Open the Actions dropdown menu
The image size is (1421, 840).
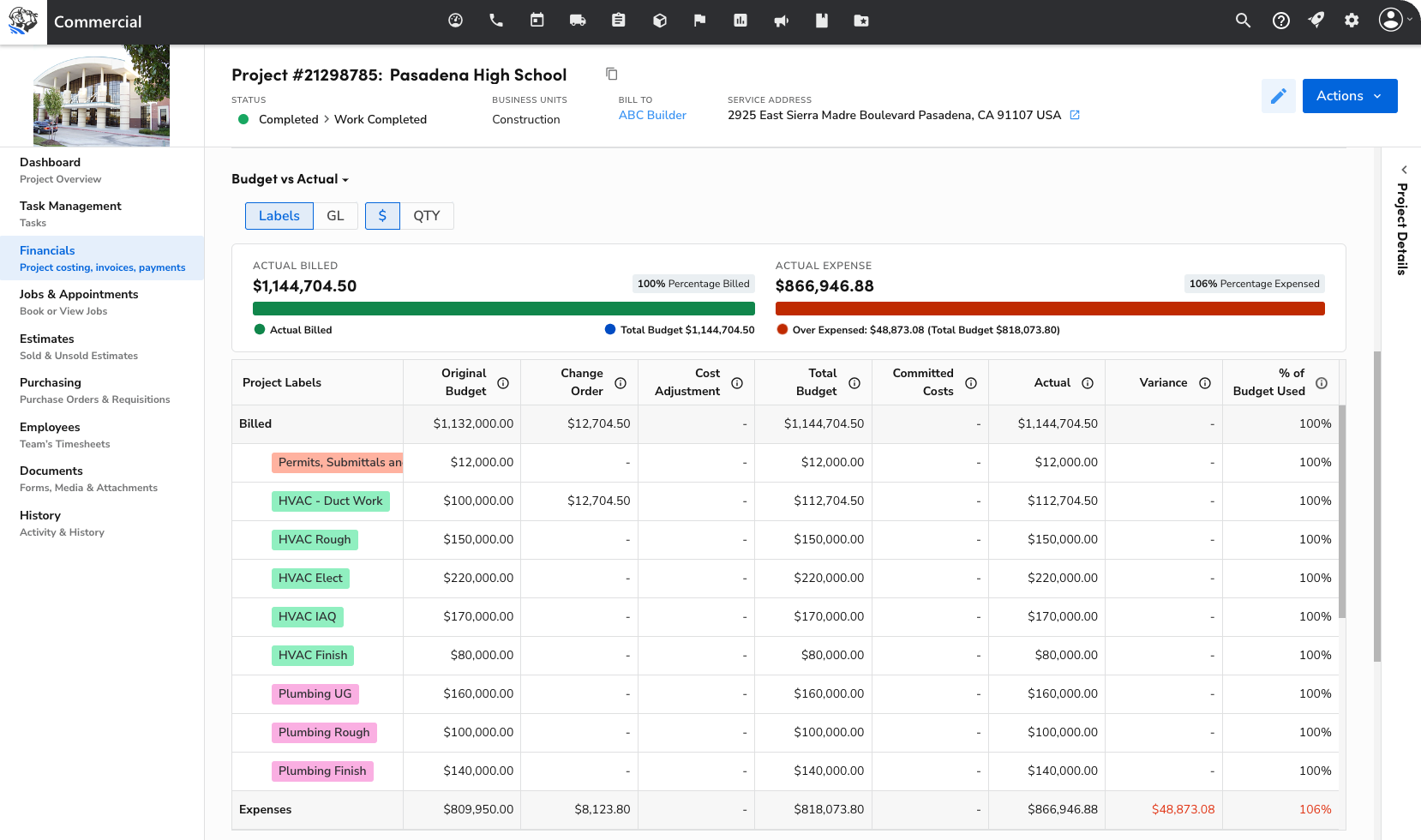pyautogui.click(x=1349, y=96)
